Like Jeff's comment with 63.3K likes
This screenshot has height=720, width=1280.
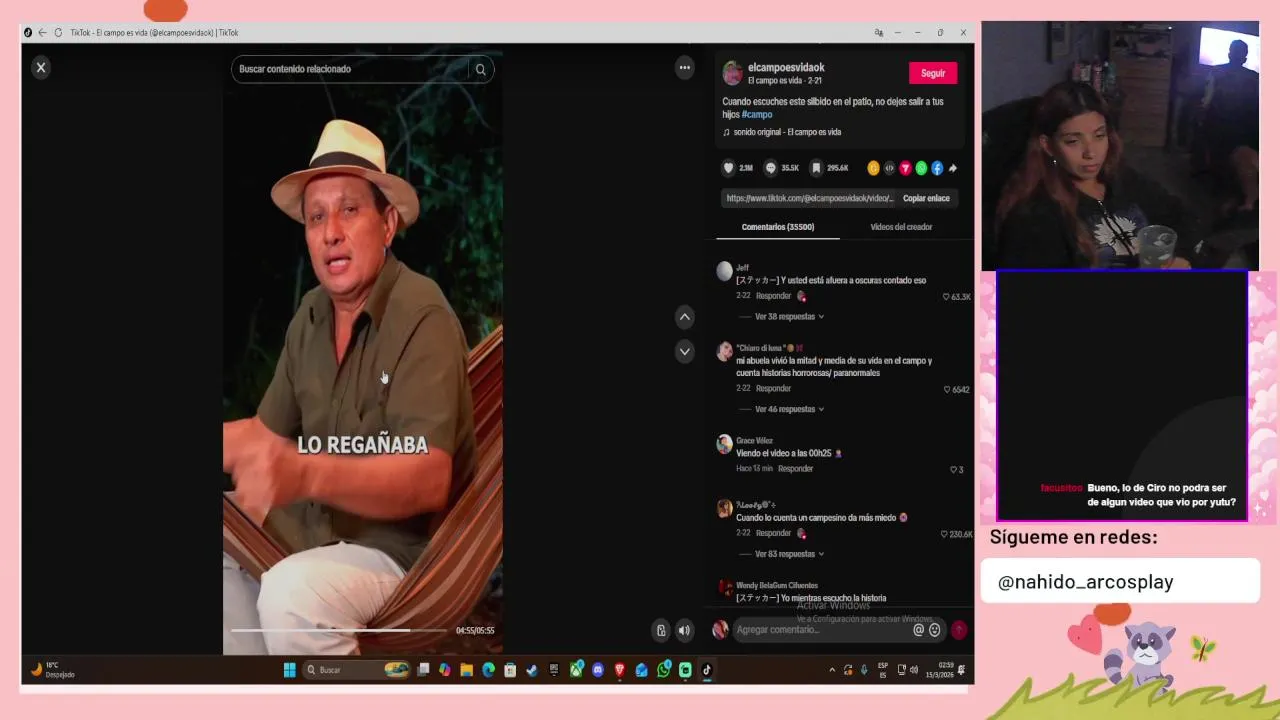click(x=946, y=297)
